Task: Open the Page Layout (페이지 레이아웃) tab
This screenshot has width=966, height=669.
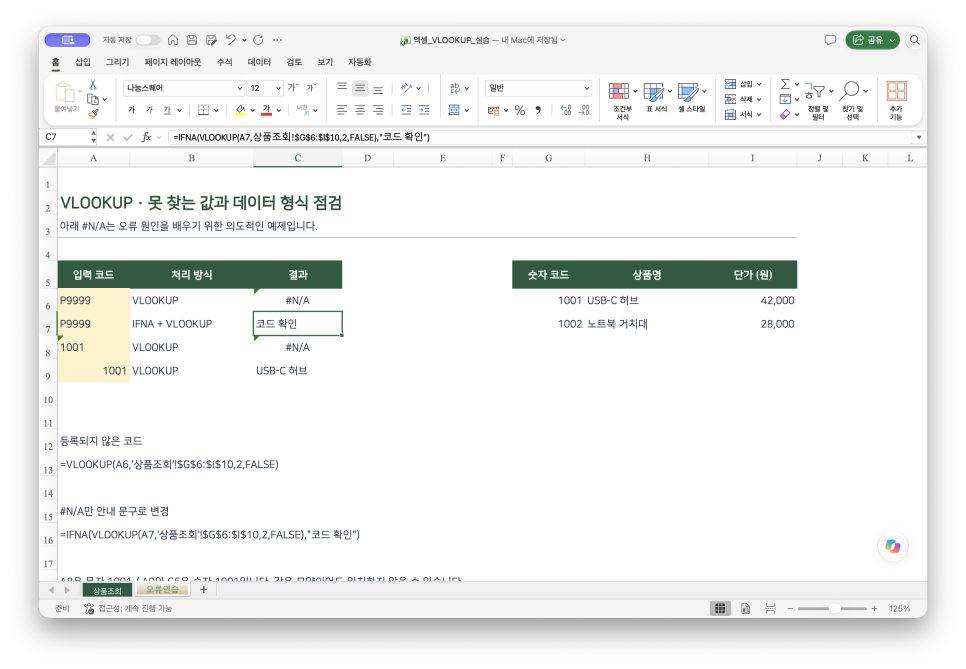Action: coord(172,62)
